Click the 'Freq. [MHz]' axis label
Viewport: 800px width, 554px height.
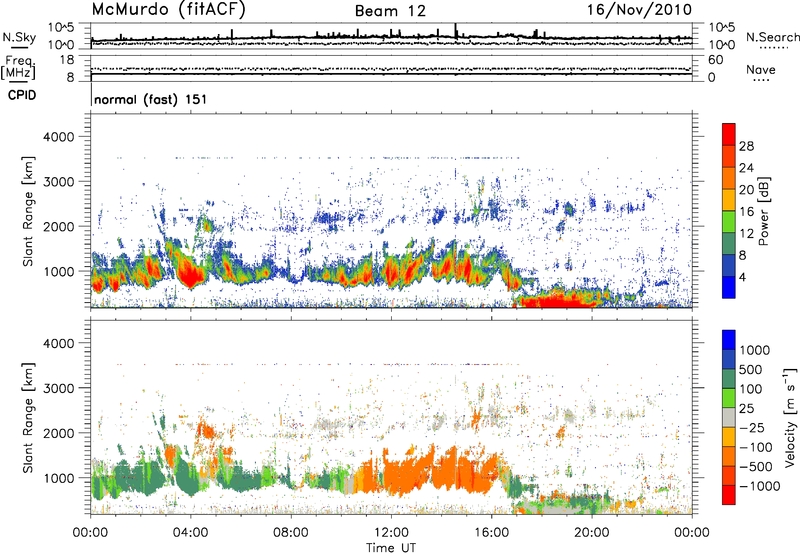click(x=19, y=67)
